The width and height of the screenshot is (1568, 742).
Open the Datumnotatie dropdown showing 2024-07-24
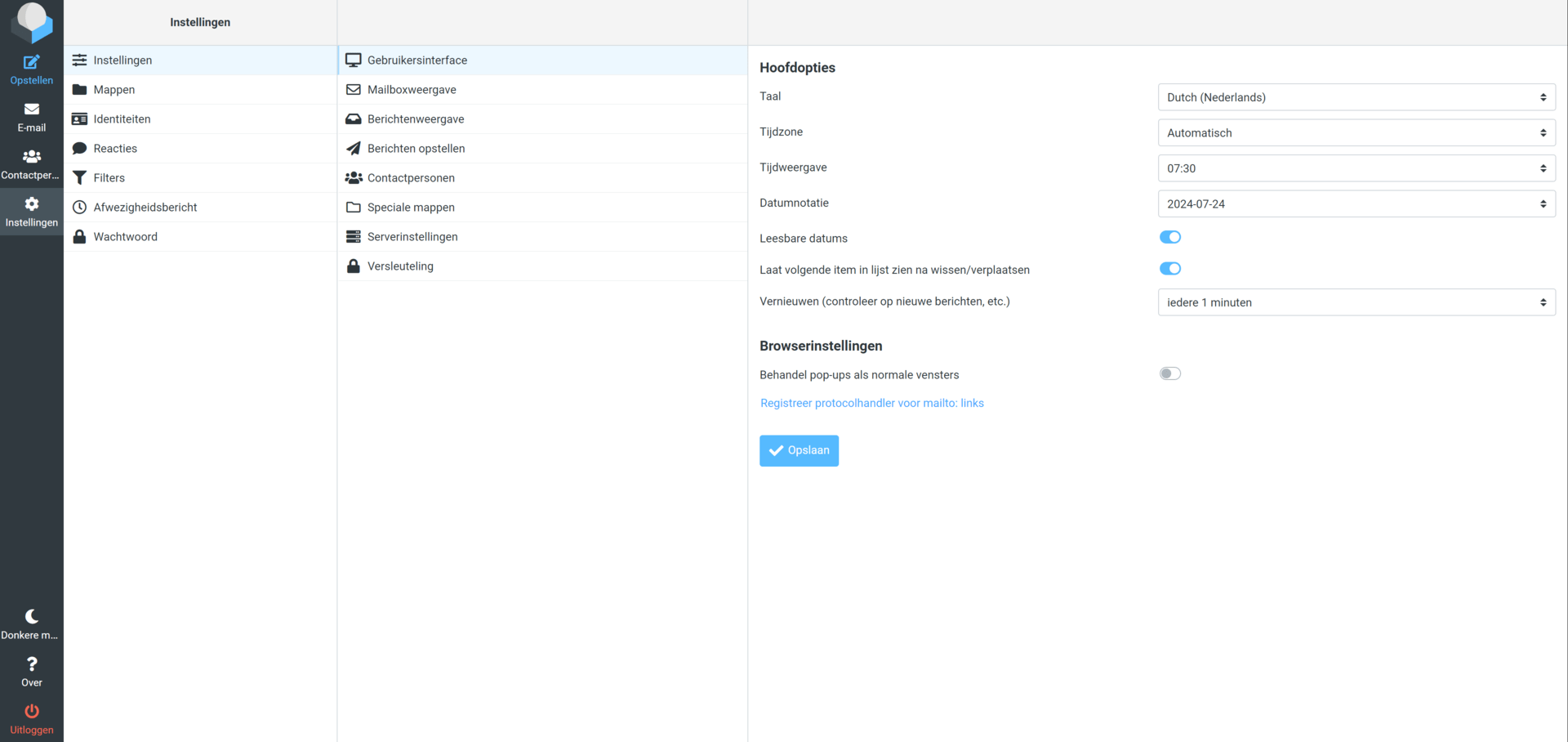click(x=1356, y=203)
